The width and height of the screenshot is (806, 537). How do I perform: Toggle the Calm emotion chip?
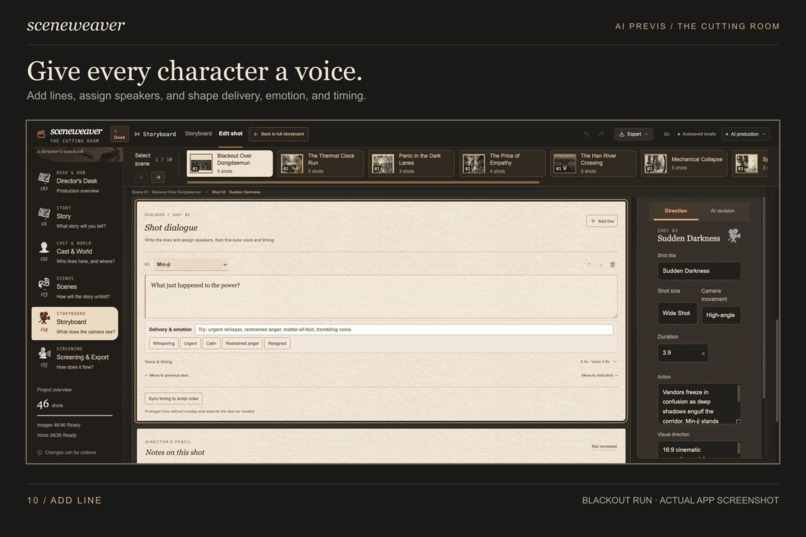211,343
